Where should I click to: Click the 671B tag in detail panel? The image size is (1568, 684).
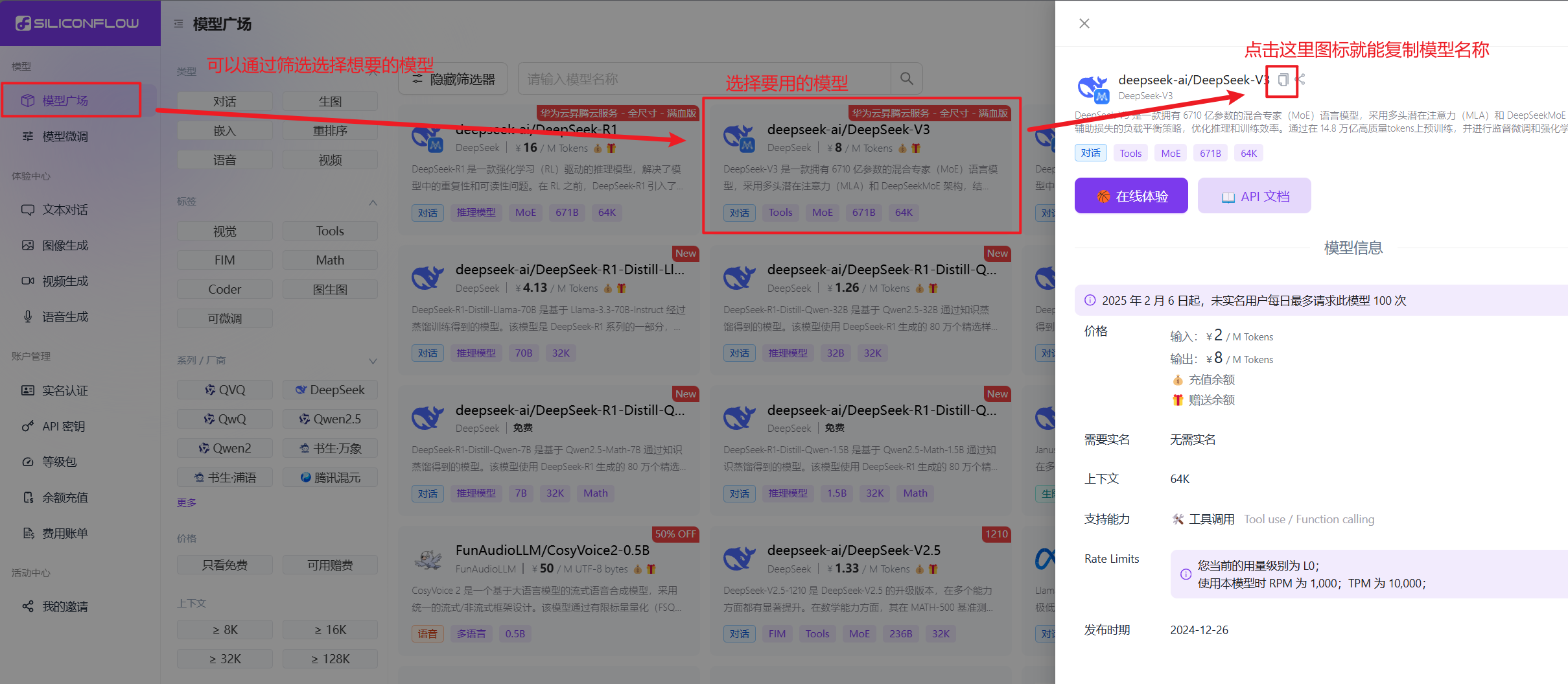pos(1210,153)
